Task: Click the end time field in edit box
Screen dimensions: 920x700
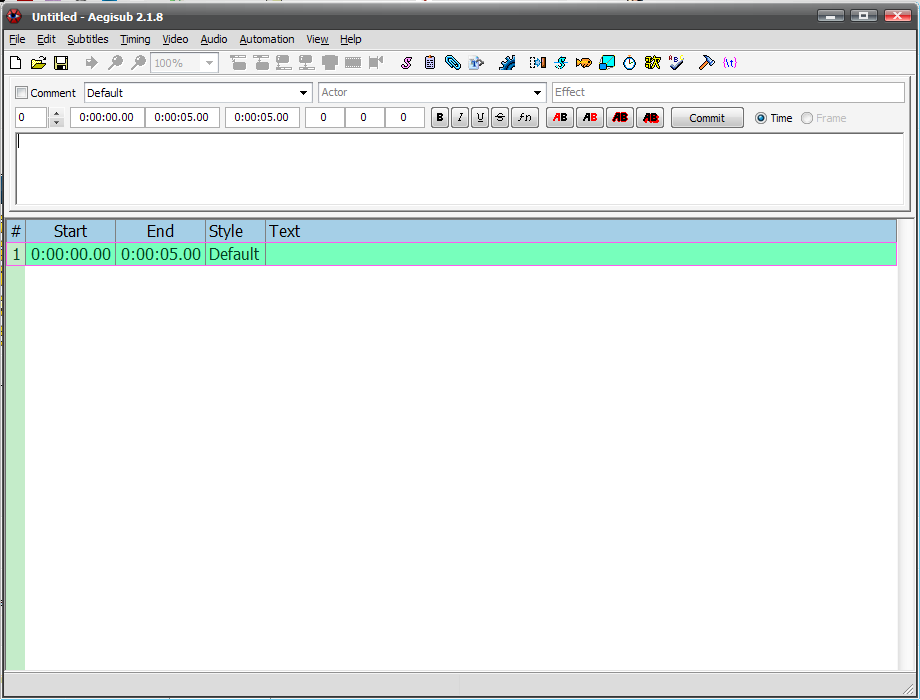Action: [182, 117]
